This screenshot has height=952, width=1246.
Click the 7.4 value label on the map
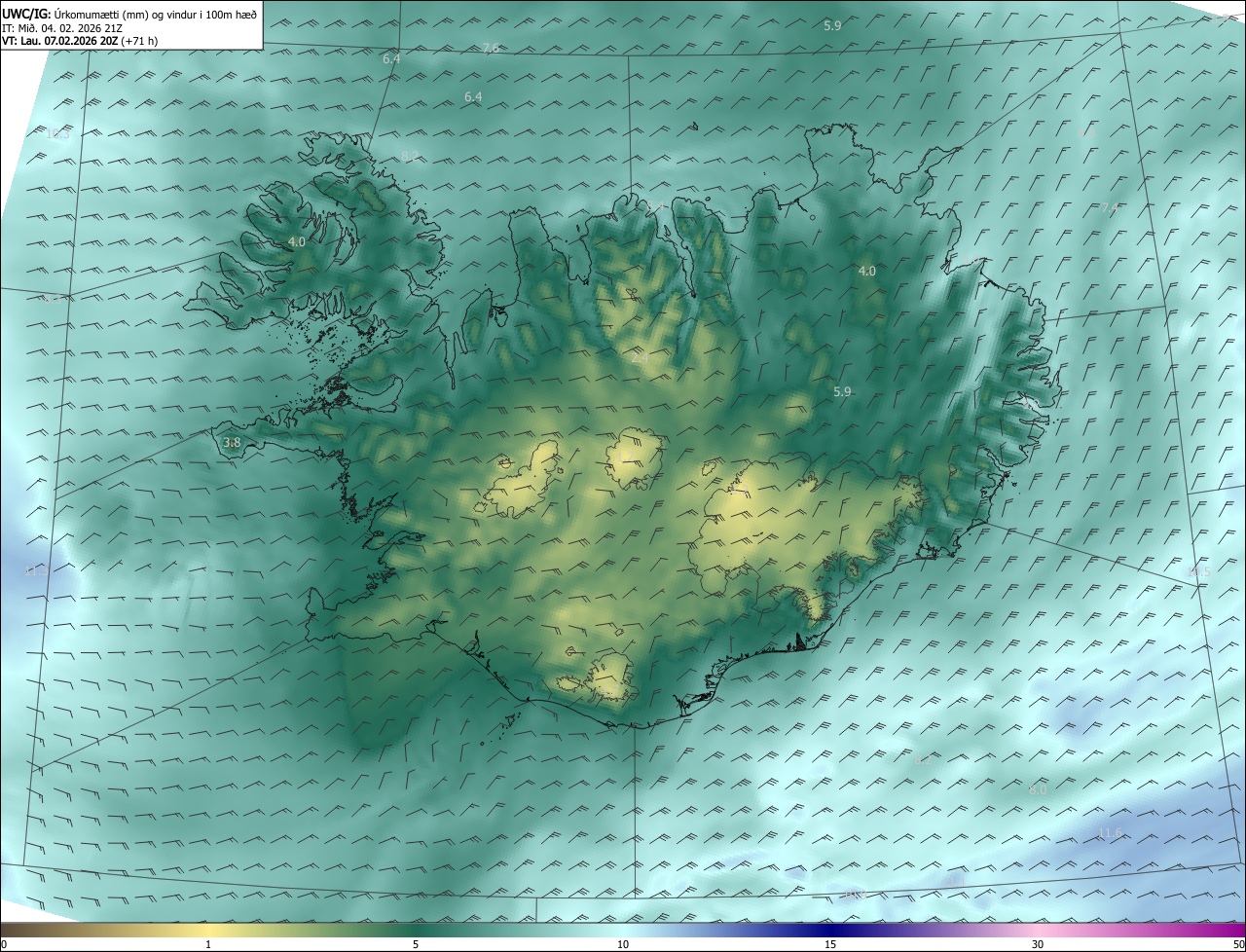pyautogui.click(x=1110, y=207)
